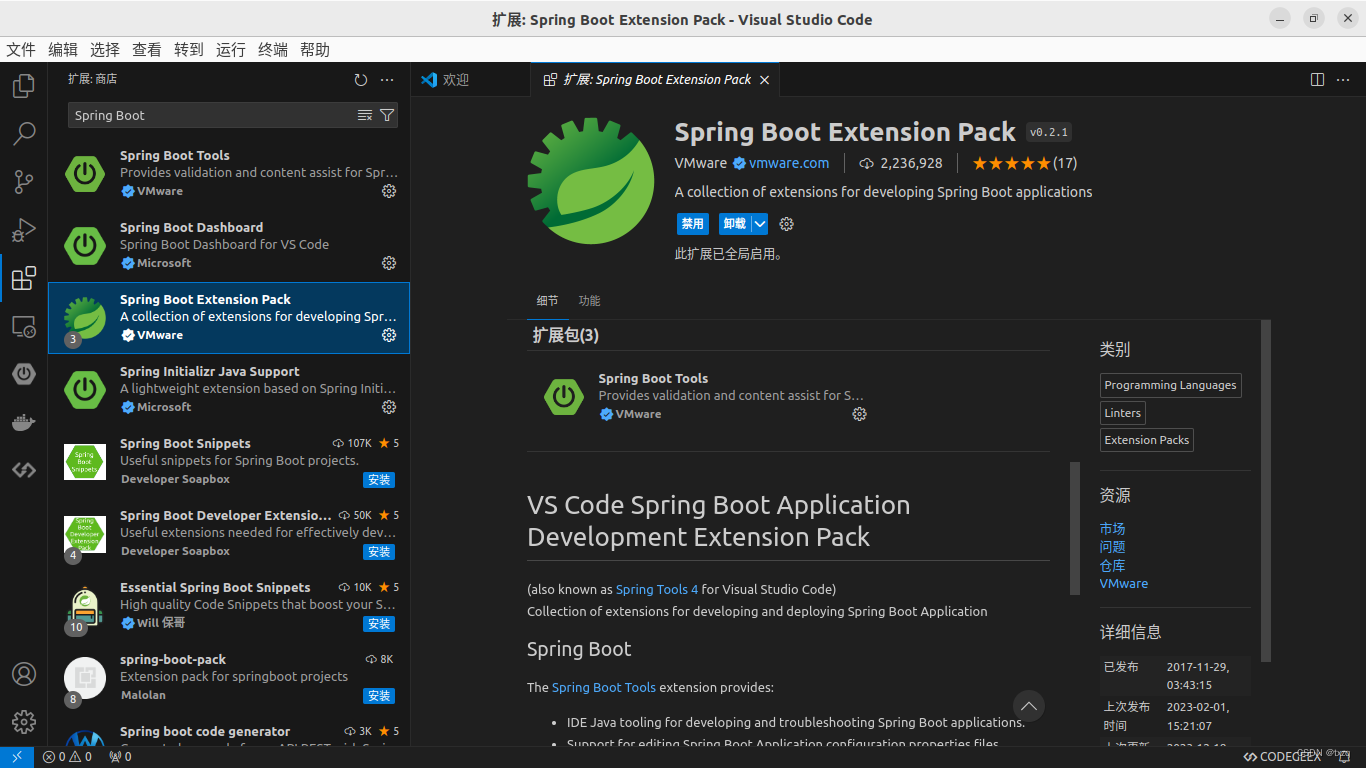Open the 查看 (View) menu

[x=147, y=50]
